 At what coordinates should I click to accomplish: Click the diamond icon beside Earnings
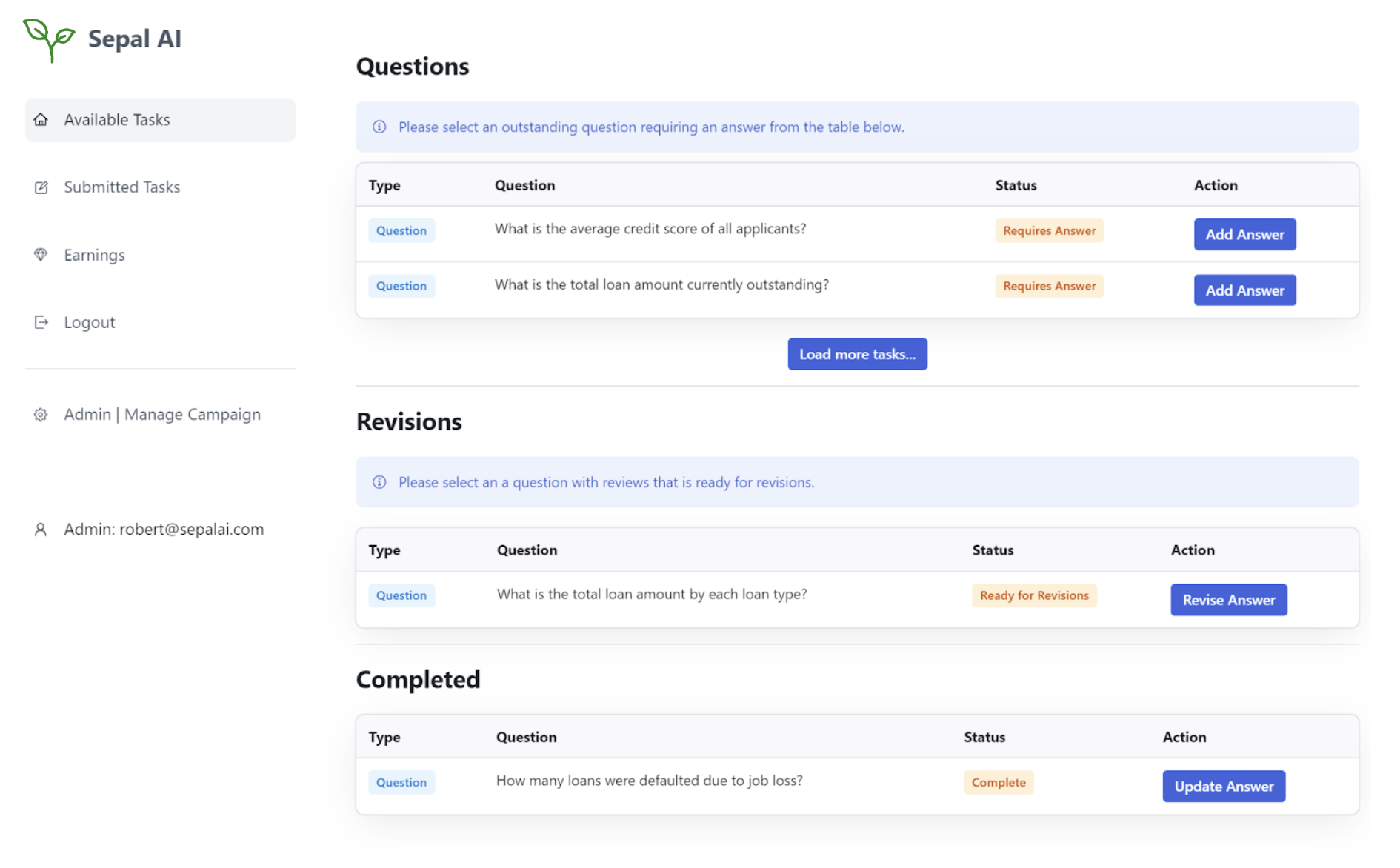[x=41, y=255]
